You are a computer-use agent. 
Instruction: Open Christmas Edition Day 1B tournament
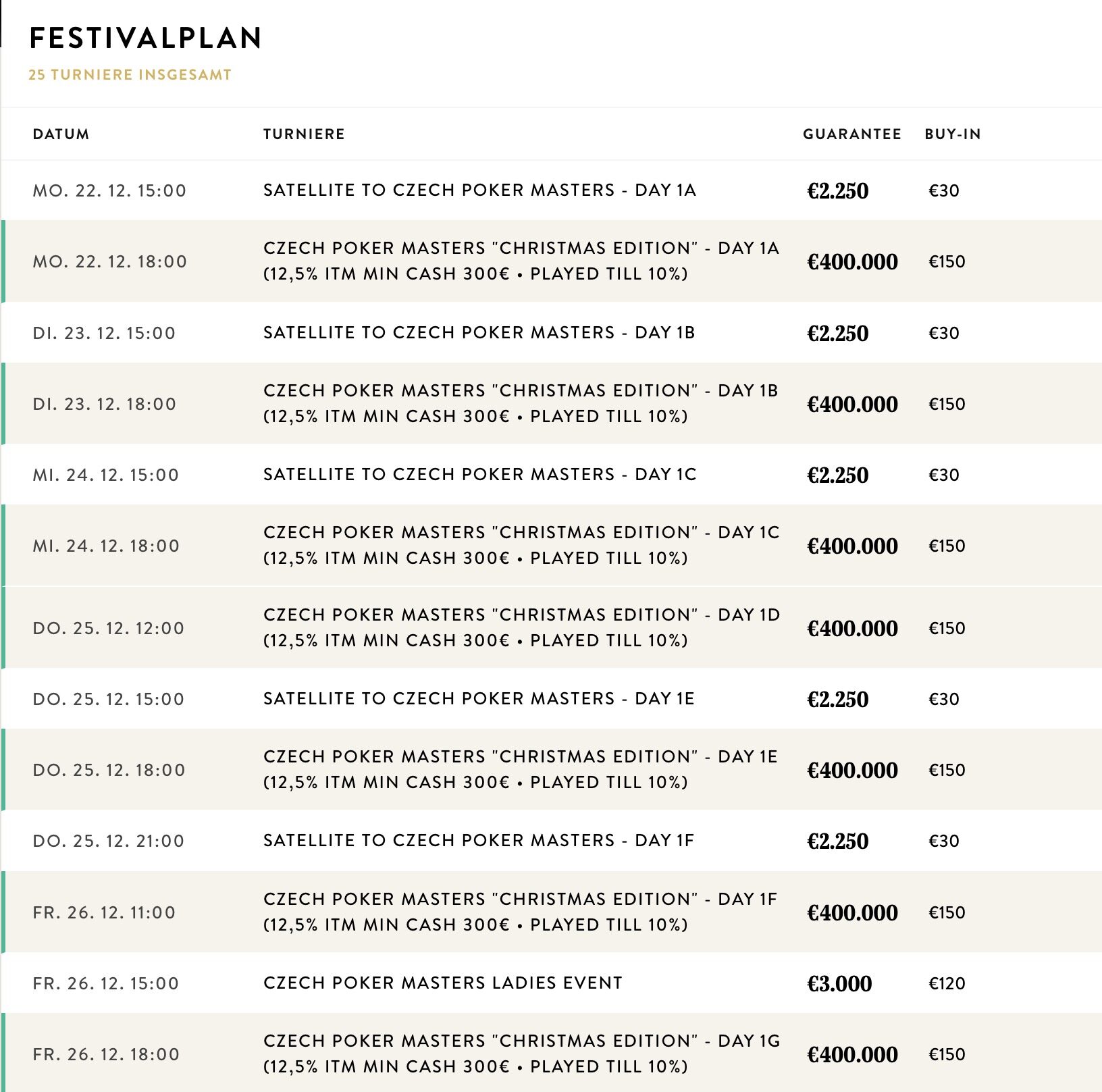[x=521, y=404]
